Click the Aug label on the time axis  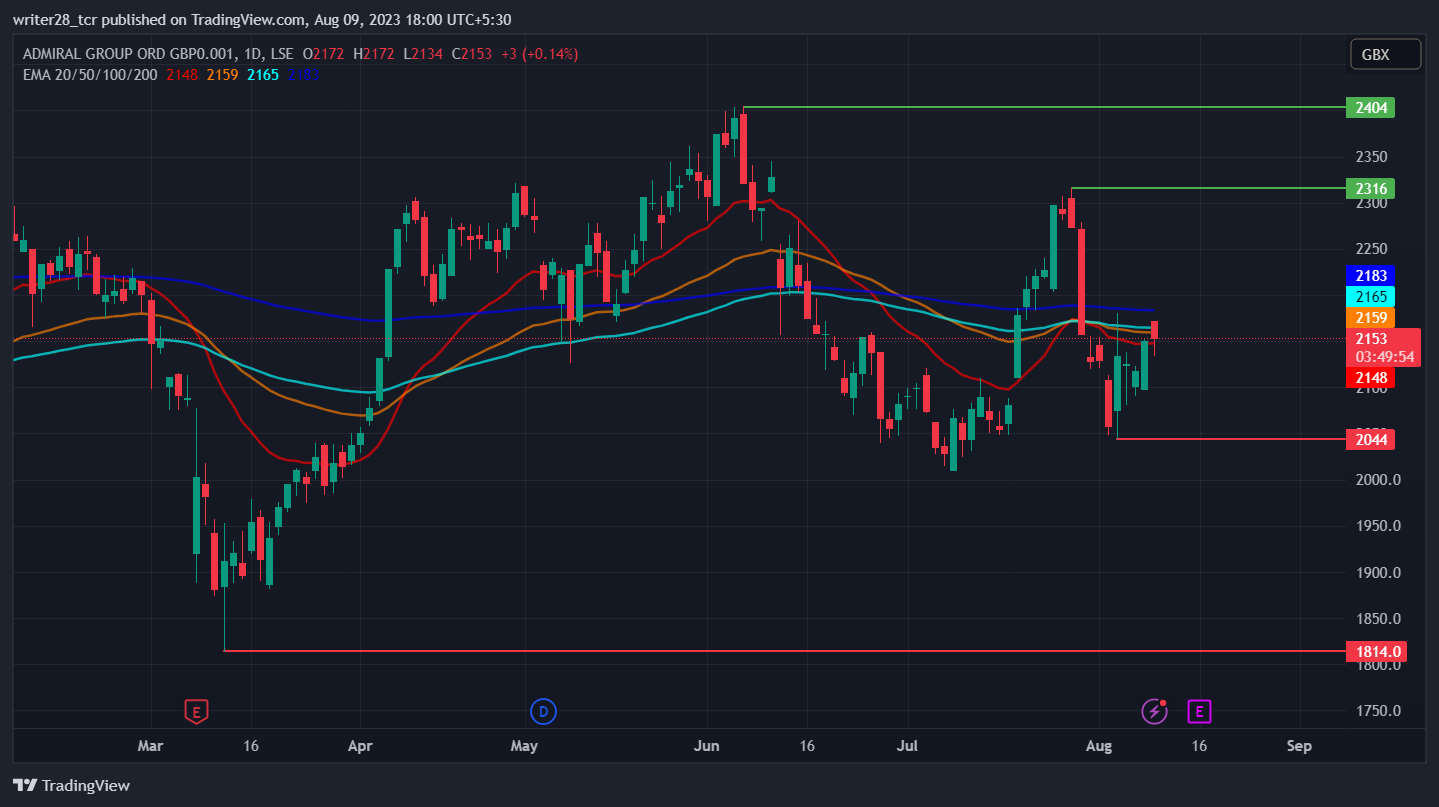(1098, 746)
